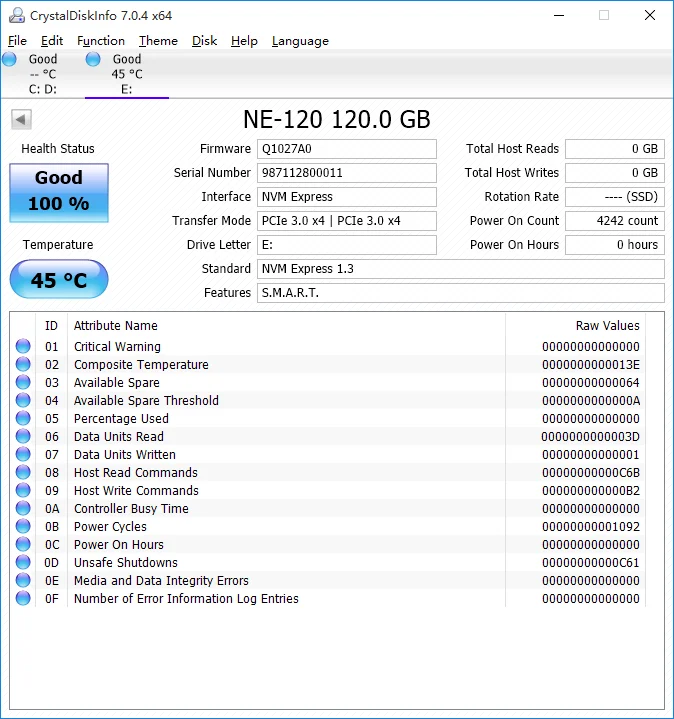The width and height of the screenshot is (674, 719).
Task: Open the Edit menu
Action: [52, 41]
